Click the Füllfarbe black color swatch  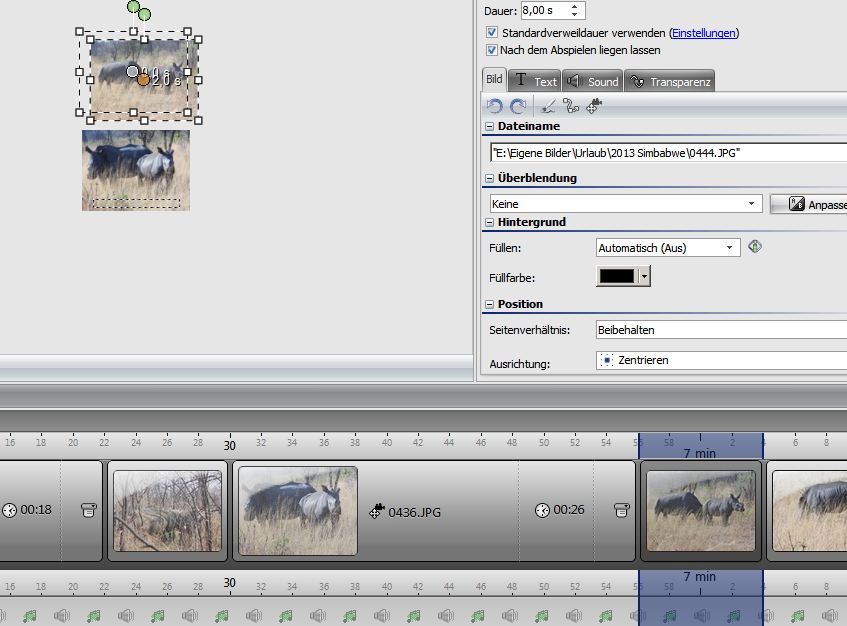click(617, 276)
